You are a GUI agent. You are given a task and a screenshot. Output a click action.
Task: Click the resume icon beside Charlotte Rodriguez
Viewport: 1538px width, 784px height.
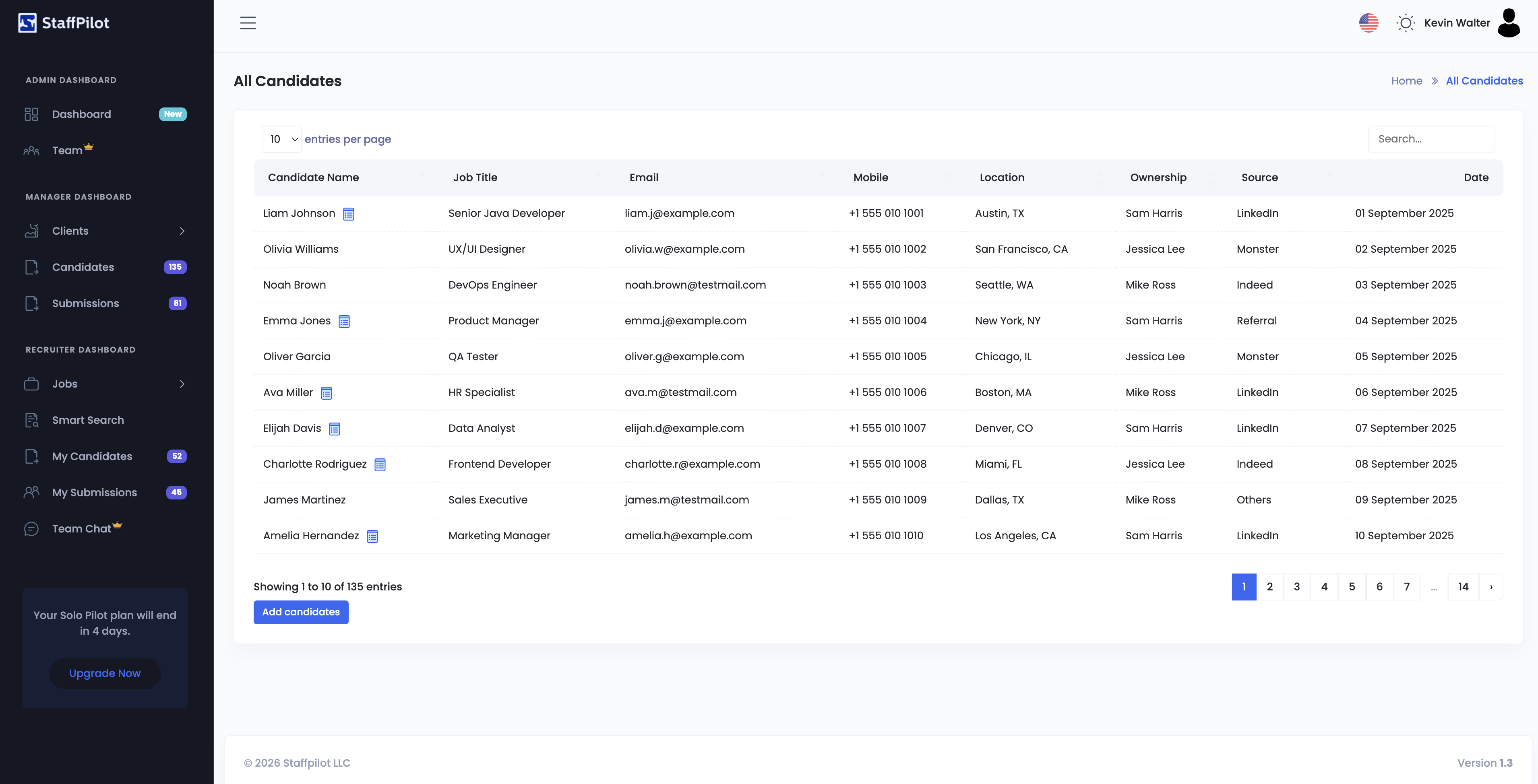point(380,464)
